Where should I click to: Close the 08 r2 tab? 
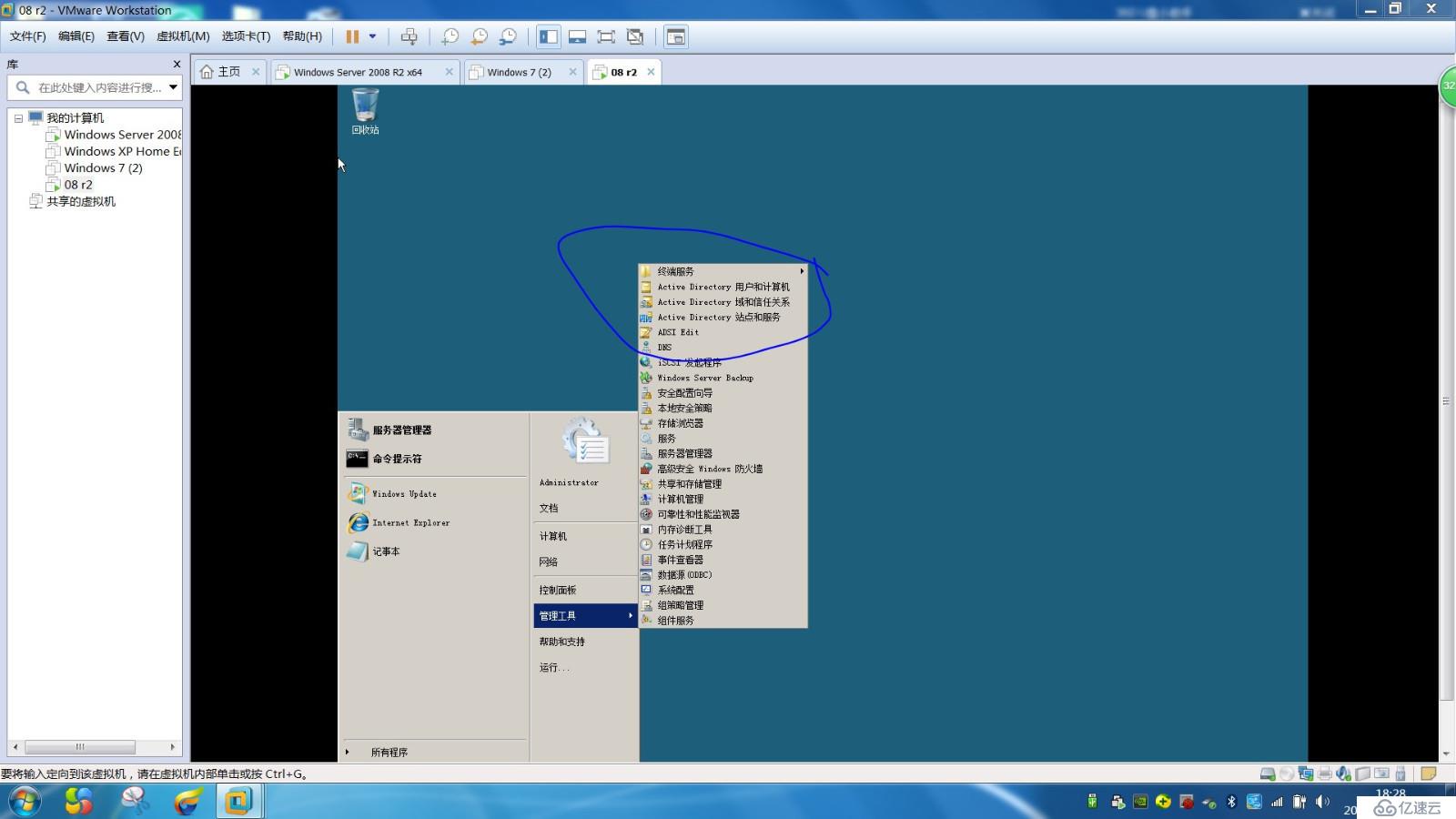(651, 72)
